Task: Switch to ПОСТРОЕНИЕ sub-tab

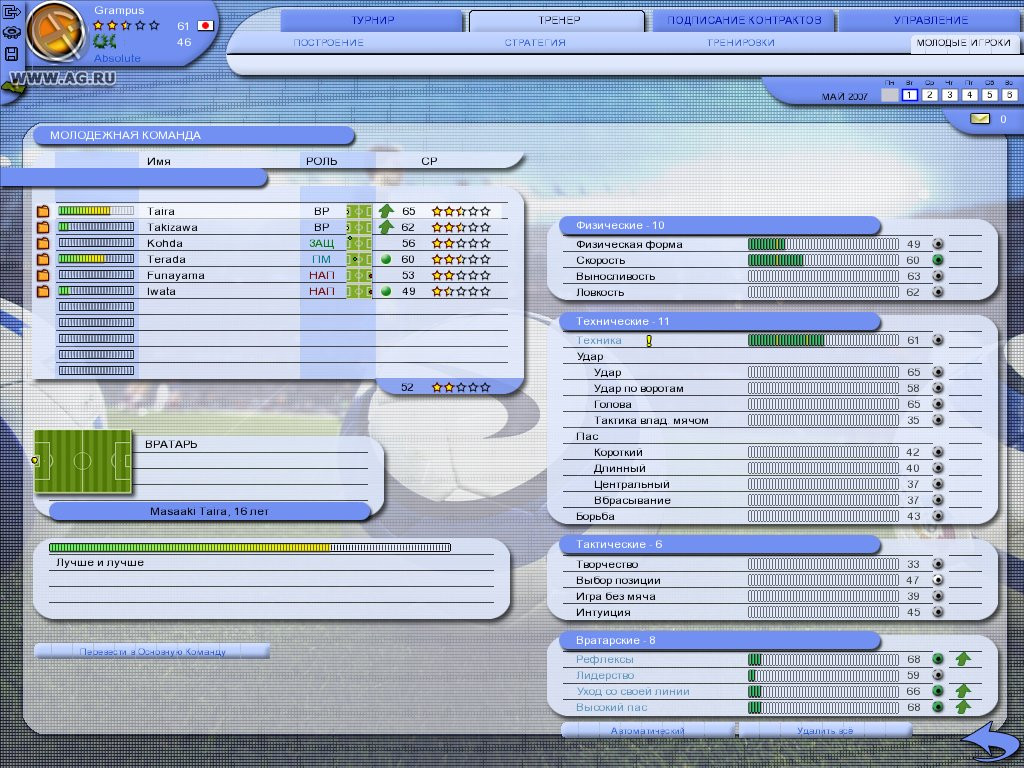Action: (x=328, y=42)
